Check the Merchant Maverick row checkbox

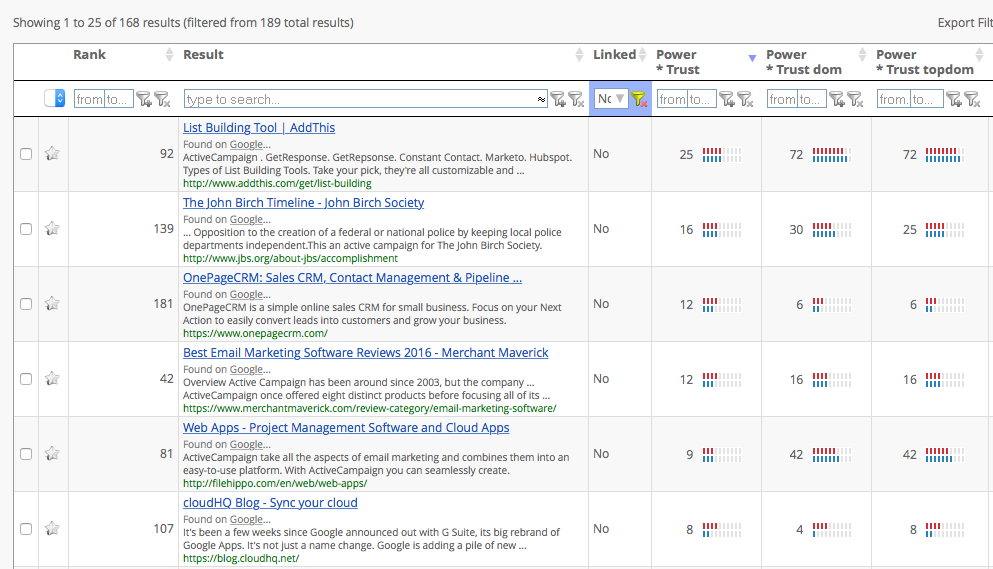(x=26, y=379)
